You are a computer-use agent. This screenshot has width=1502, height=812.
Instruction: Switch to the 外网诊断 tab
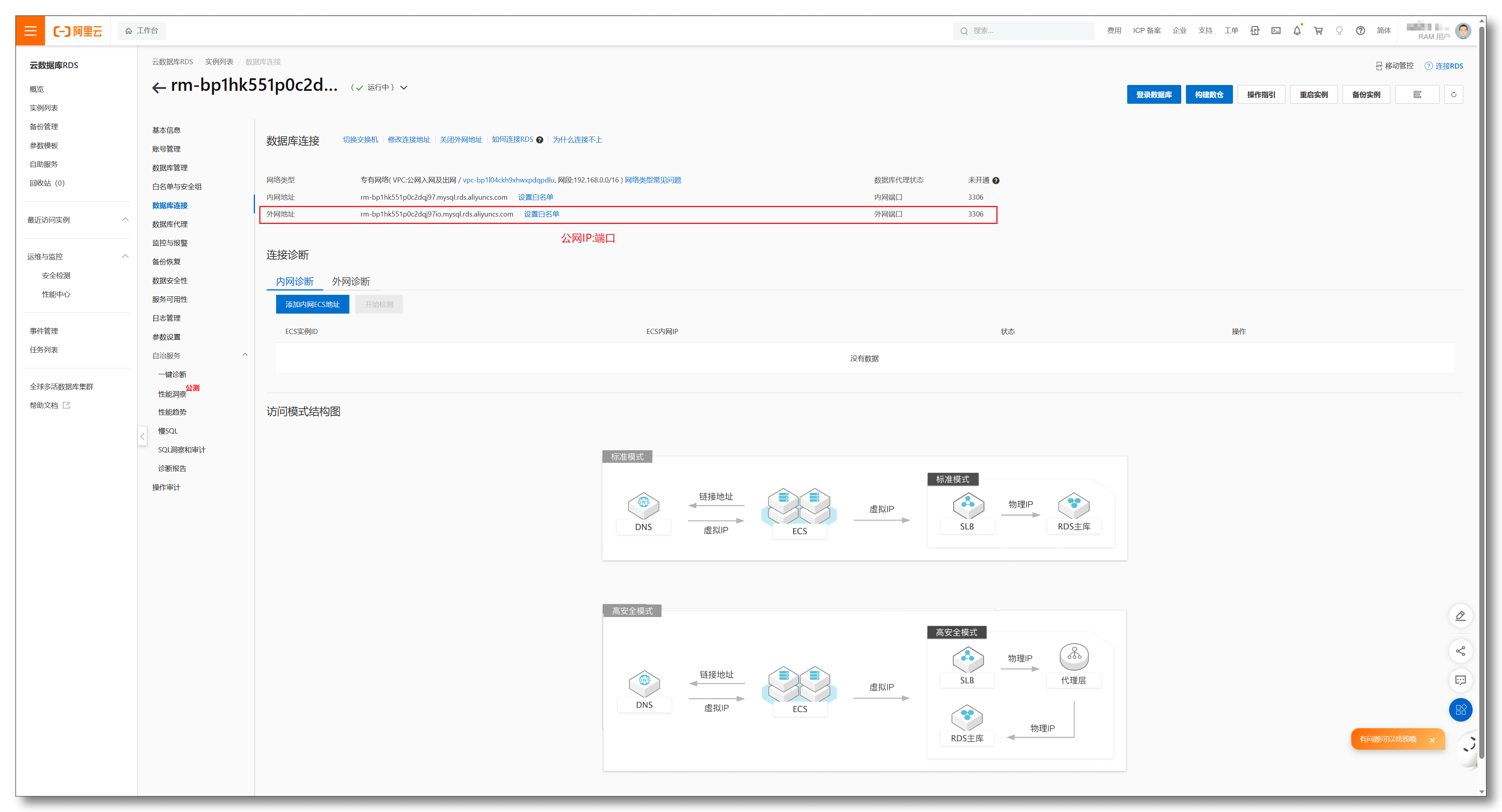(x=351, y=281)
